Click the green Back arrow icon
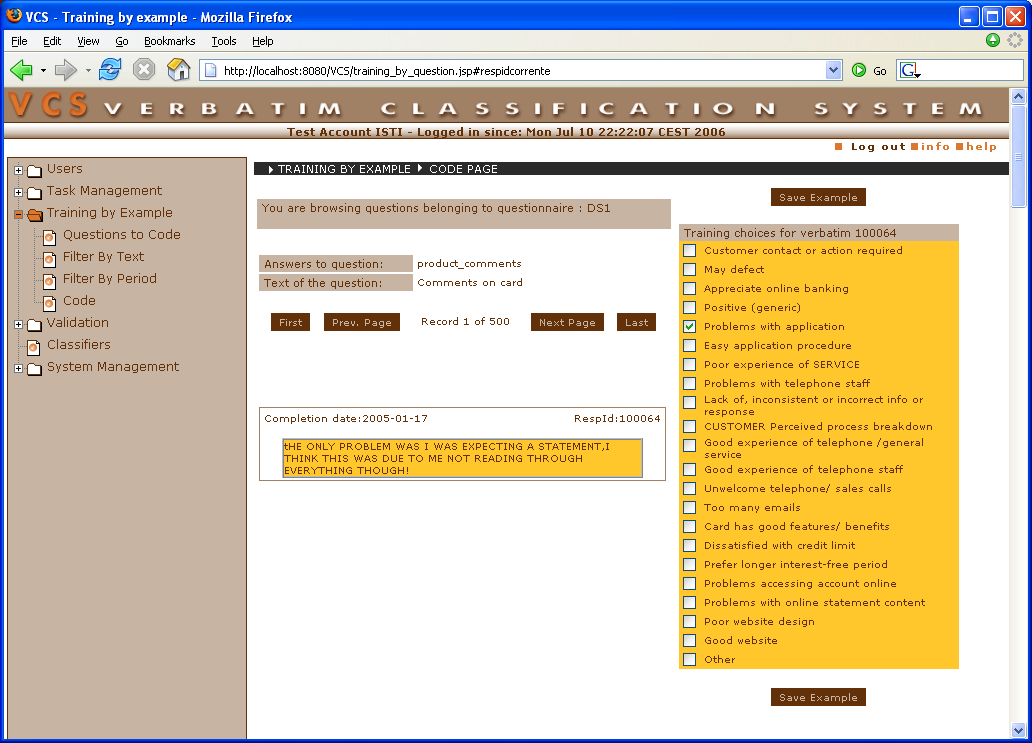This screenshot has width=1032, height=743. tap(21, 70)
